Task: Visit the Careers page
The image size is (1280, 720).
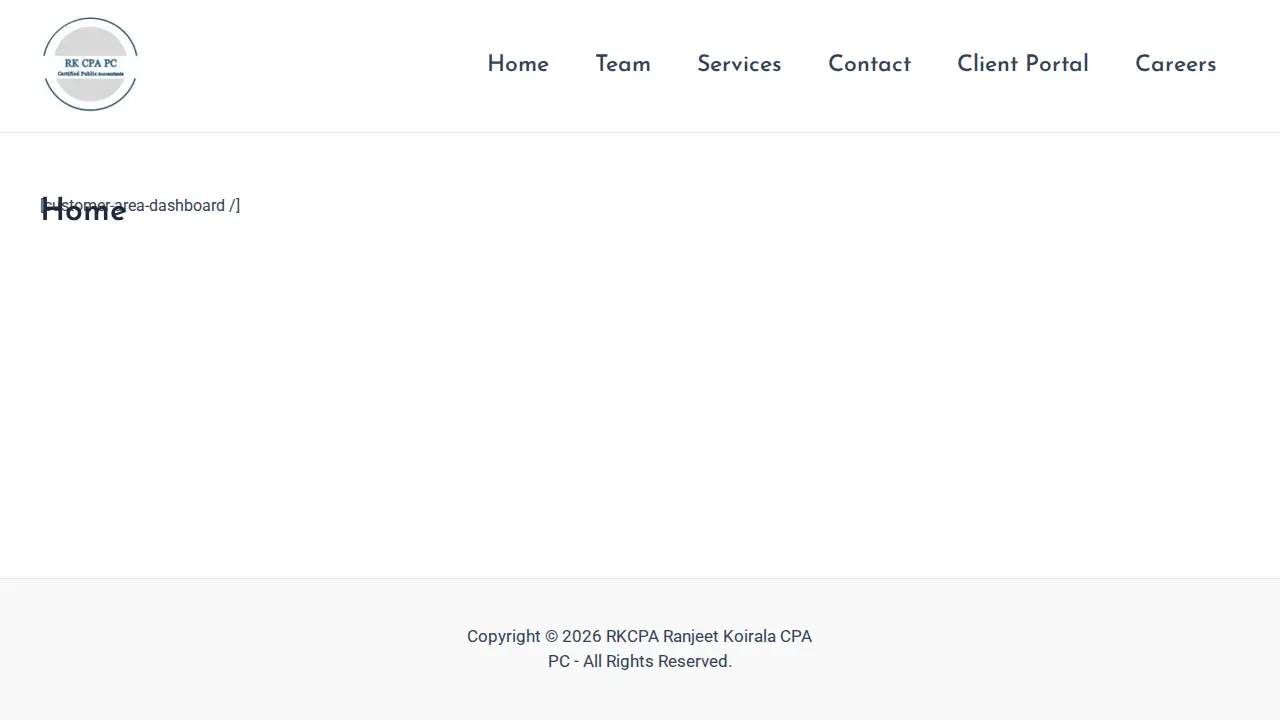Action: coord(1176,64)
